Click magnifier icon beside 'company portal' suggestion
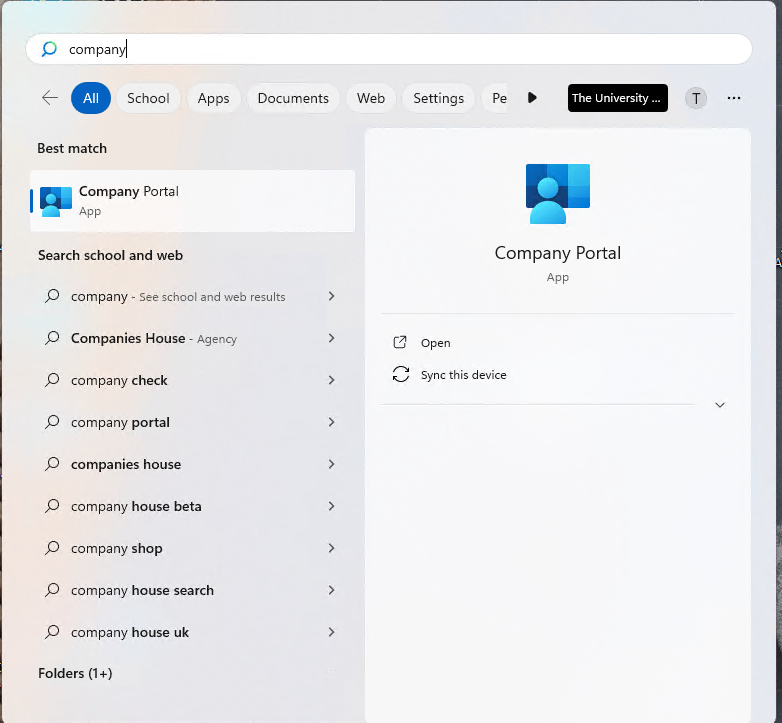Screen dimensions: 782x723 52,422
